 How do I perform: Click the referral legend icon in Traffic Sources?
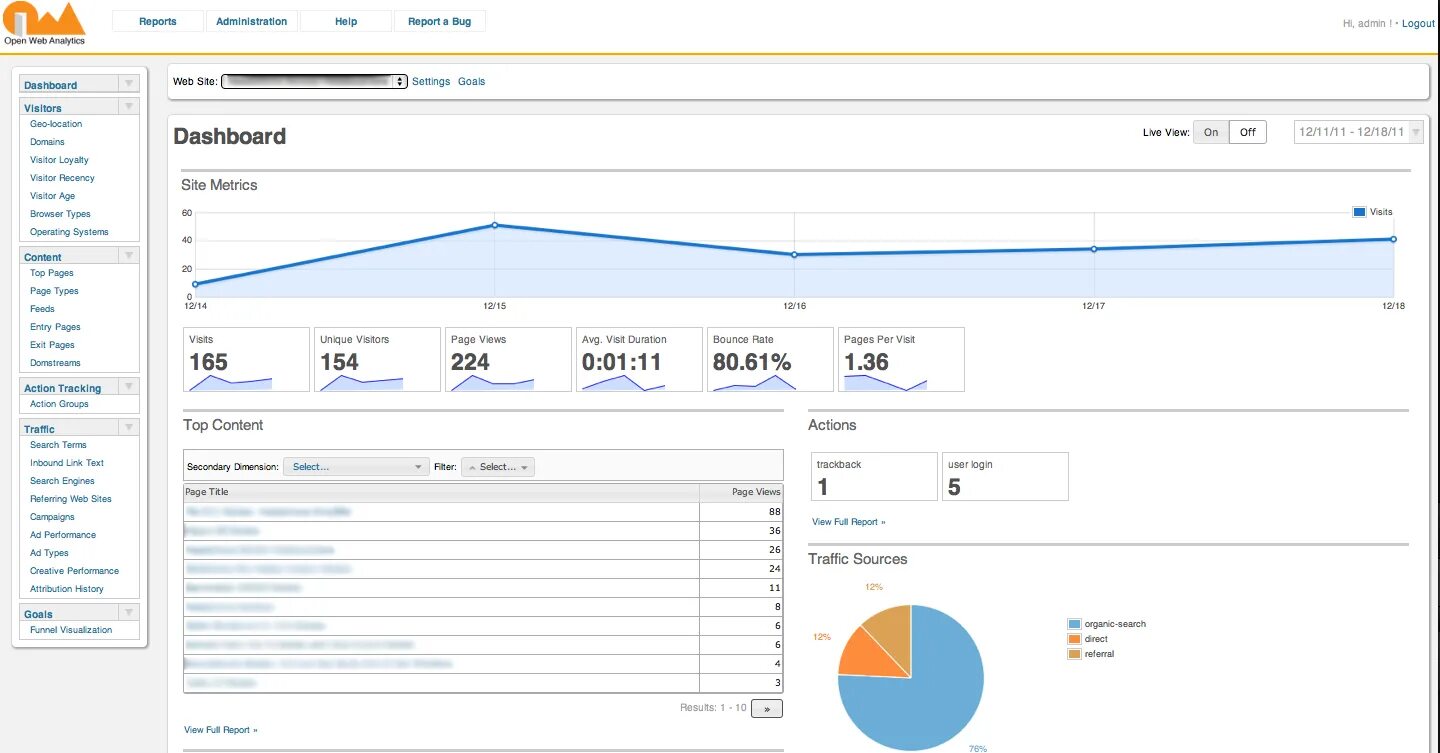[x=1072, y=653]
